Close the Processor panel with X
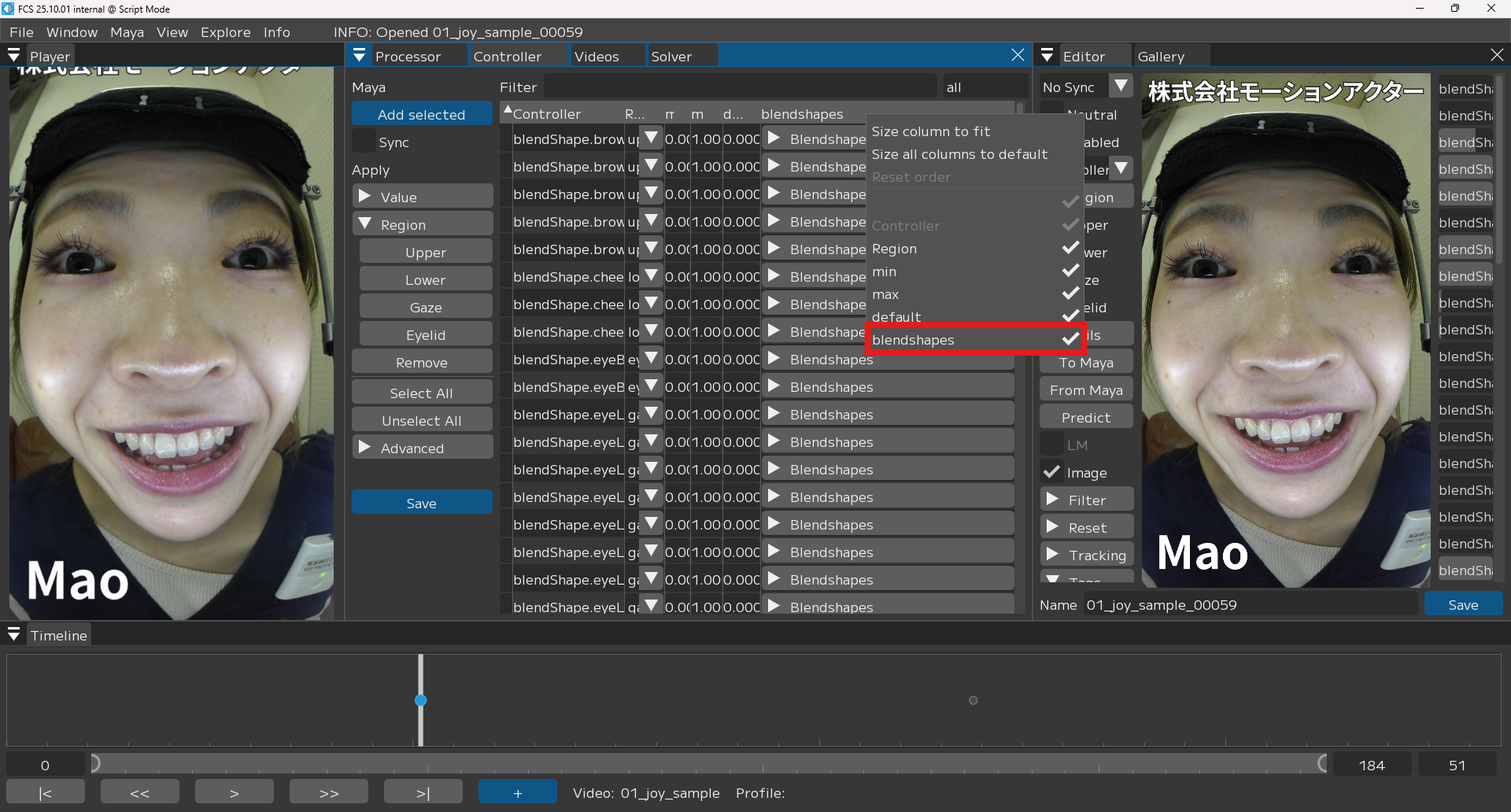The height and width of the screenshot is (812, 1511). 1018,55
